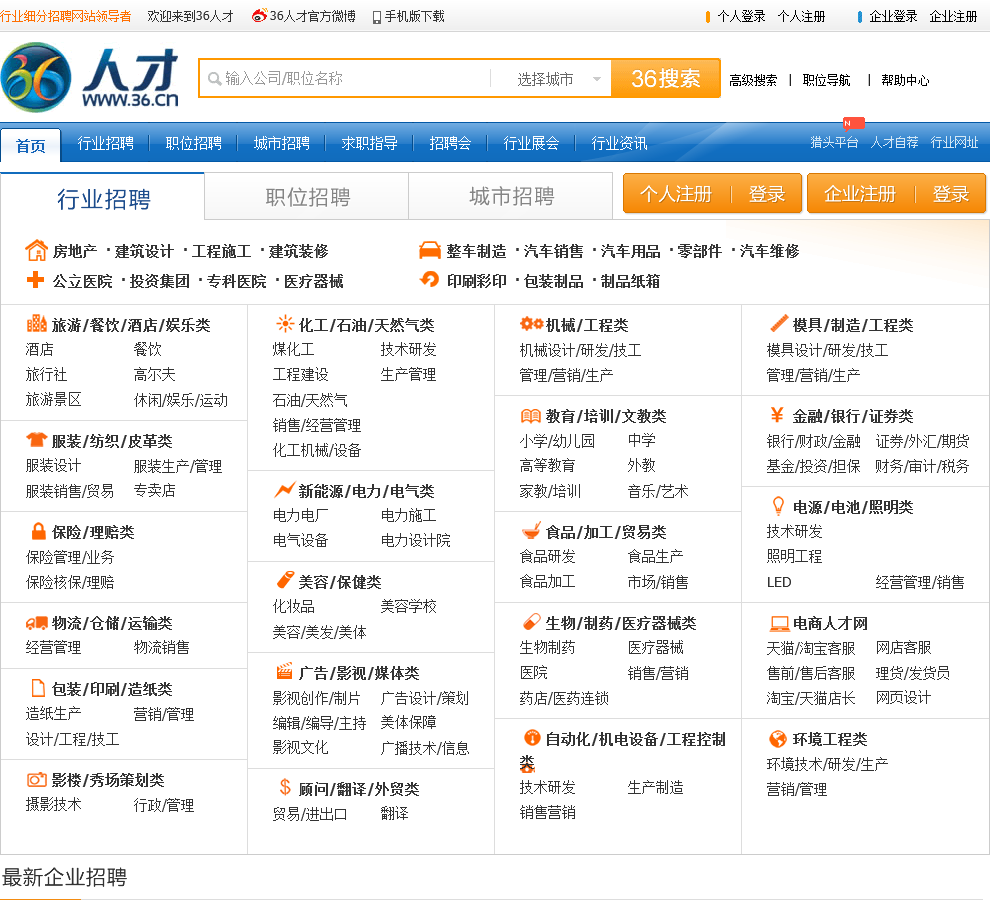Click the 36人才 site logo
Screen dimensions: 990x900
tap(90, 78)
